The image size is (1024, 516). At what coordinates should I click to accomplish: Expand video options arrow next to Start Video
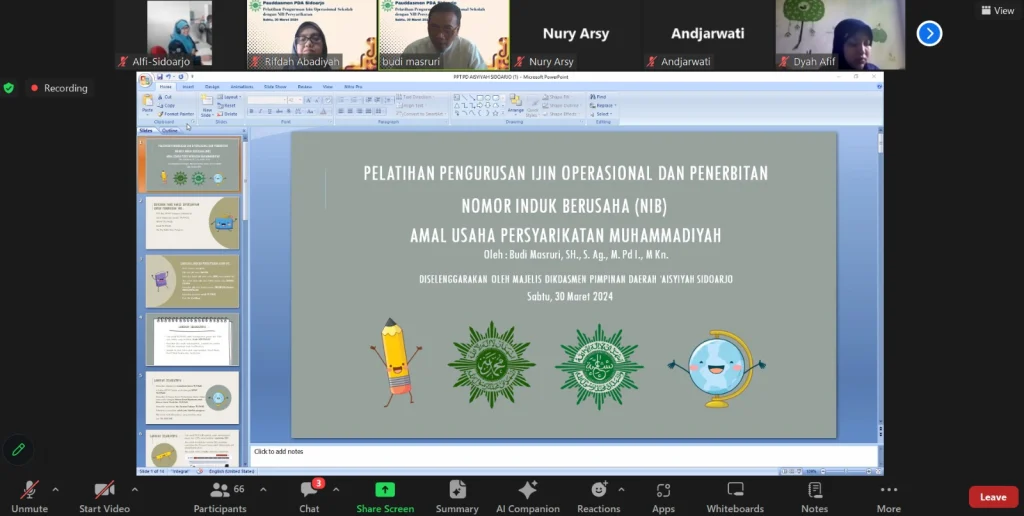click(135, 489)
